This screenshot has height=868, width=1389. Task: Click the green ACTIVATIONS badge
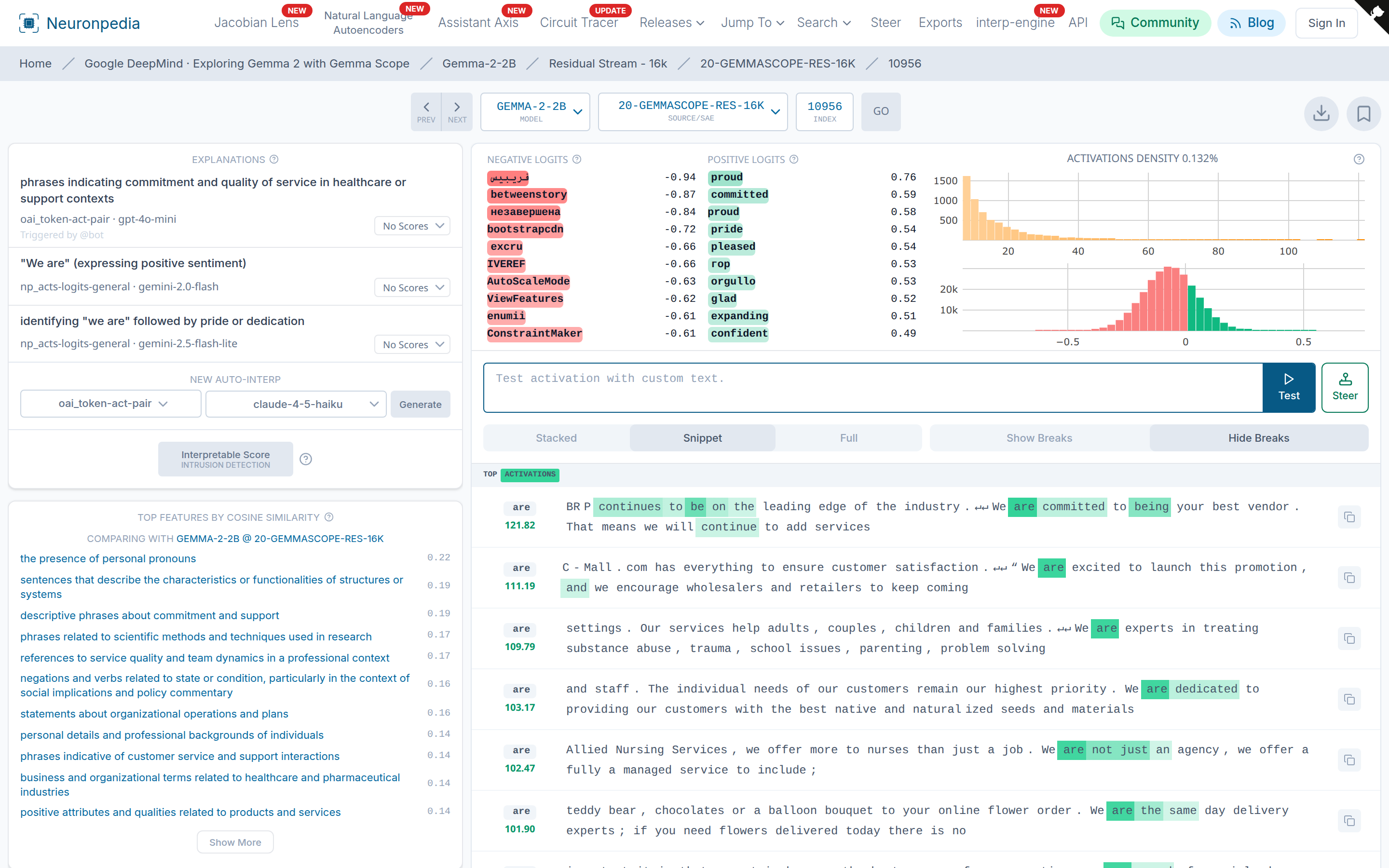(530, 474)
